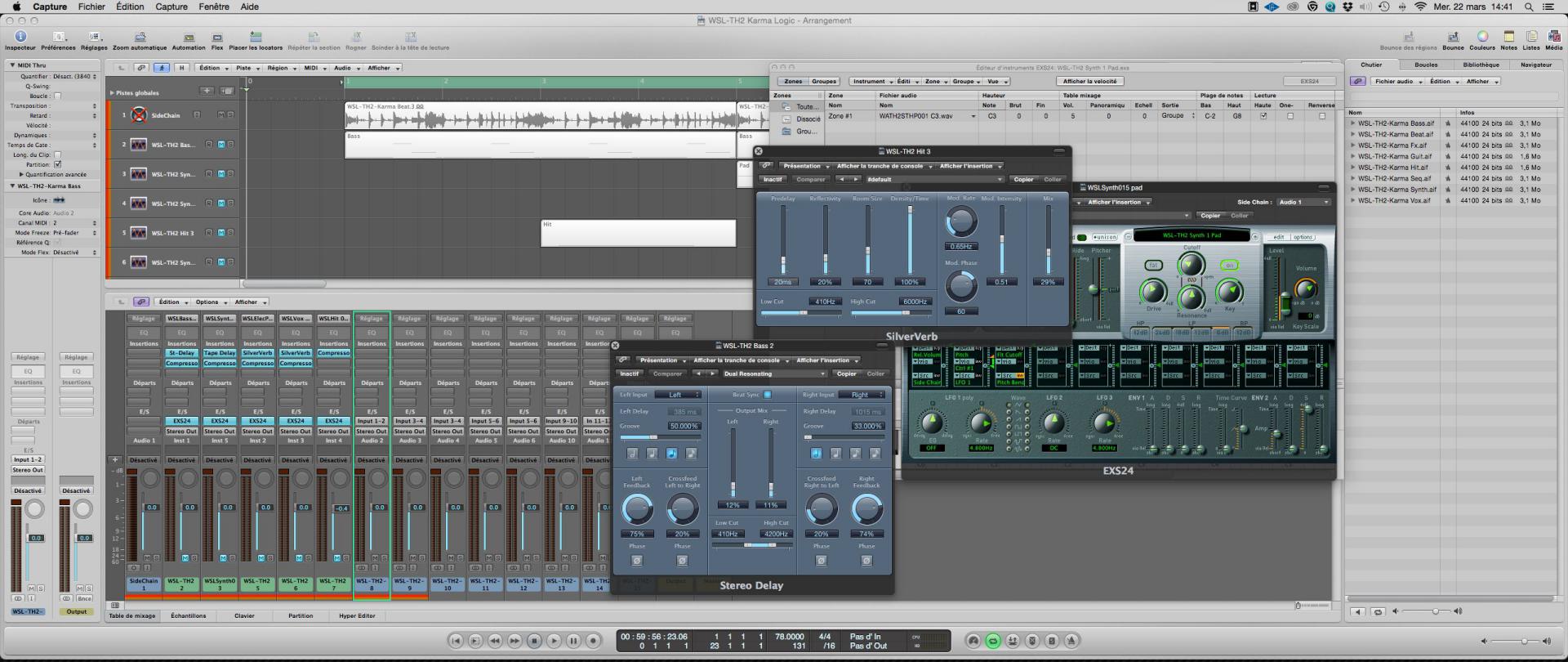1568x662 pixels.
Task: Toggle the Boucle checkbox in inspector
Action: [x=57, y=96]
